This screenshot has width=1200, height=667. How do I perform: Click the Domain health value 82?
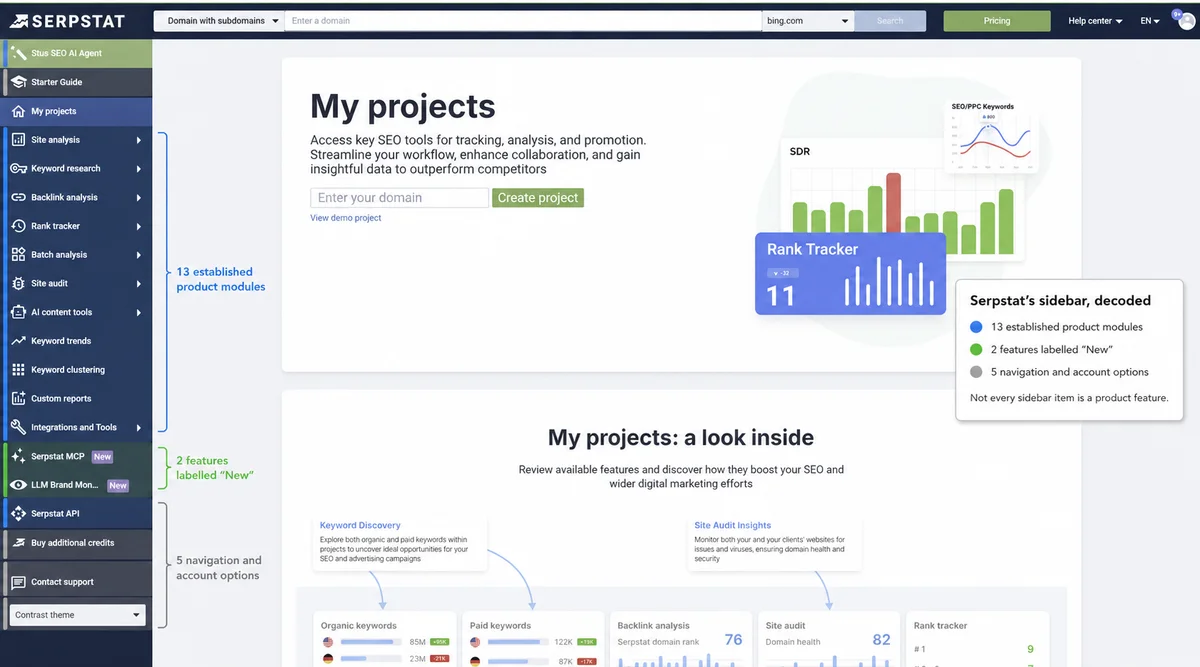point(881,640)
